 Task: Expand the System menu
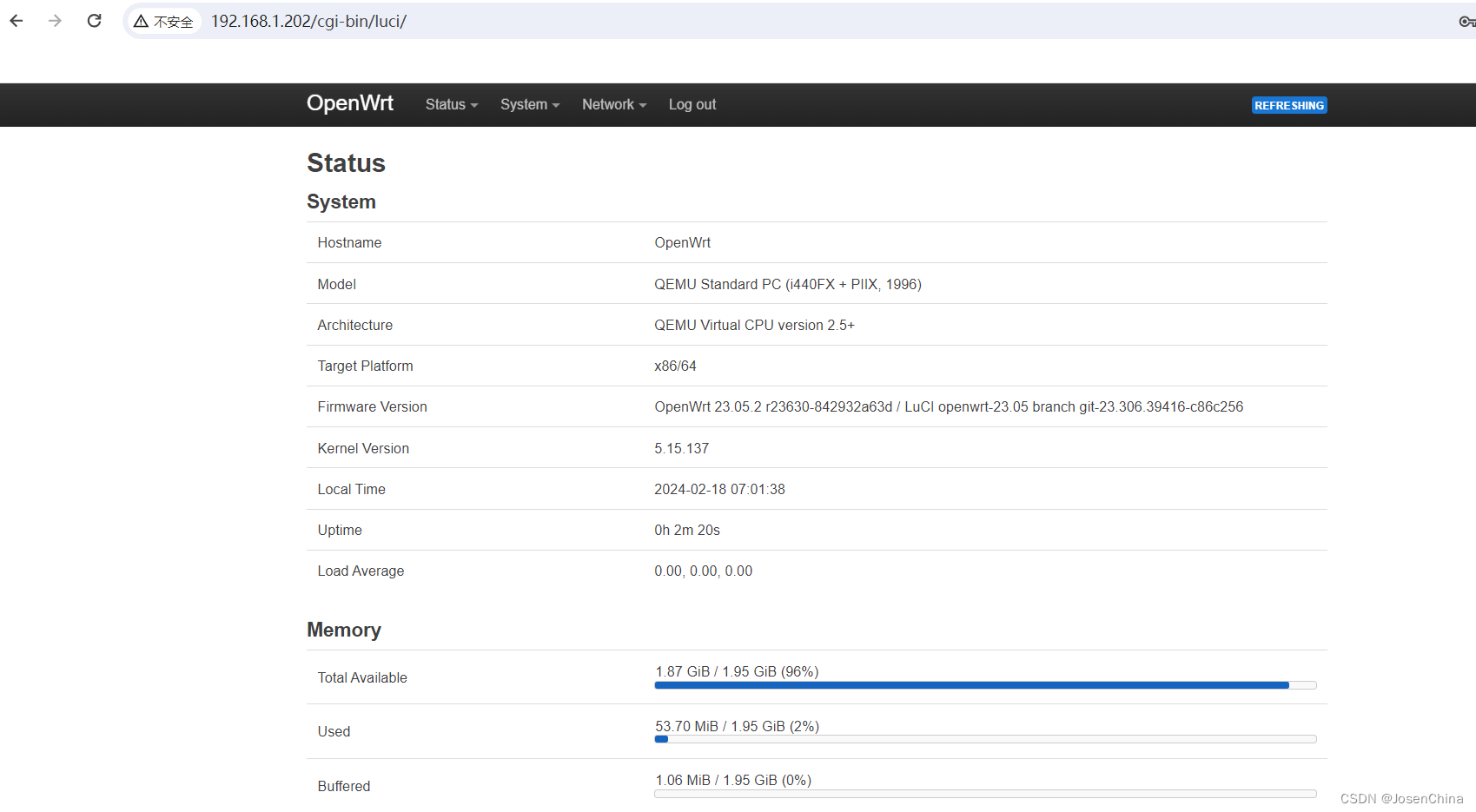click(x=530, y=104)
